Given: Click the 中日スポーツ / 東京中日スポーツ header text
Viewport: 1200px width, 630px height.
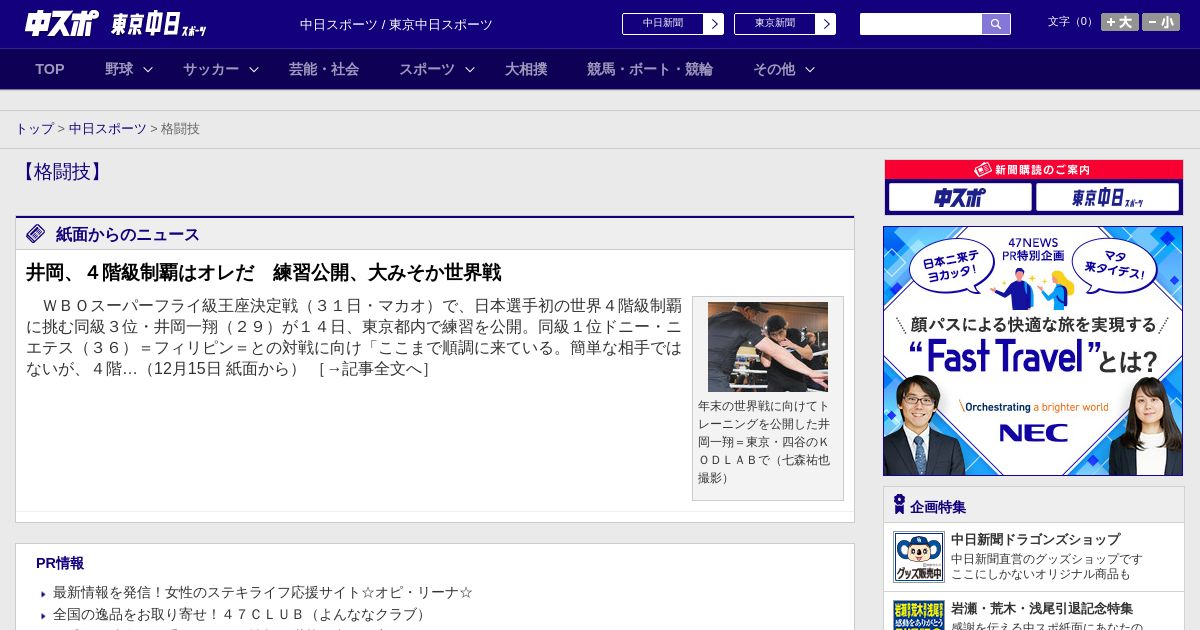Looking at the screenshot, I should 396,24.
